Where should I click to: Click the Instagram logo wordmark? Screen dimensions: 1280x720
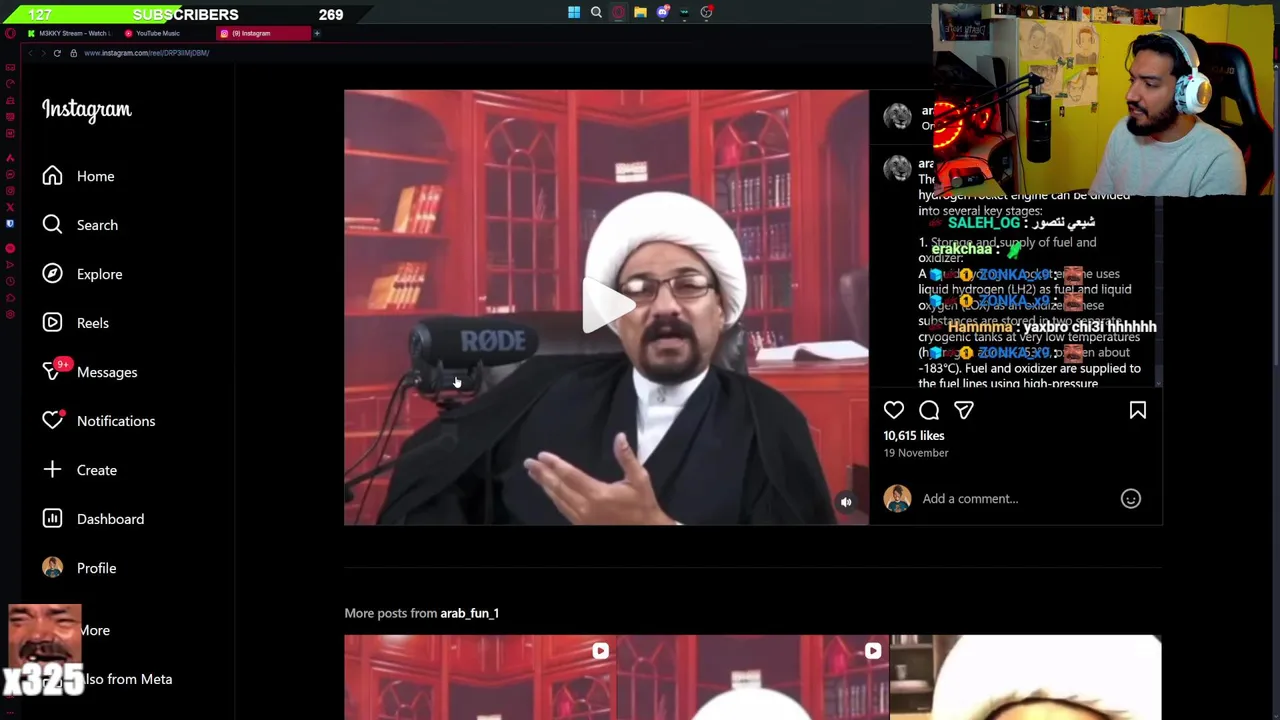click(87, 110)
